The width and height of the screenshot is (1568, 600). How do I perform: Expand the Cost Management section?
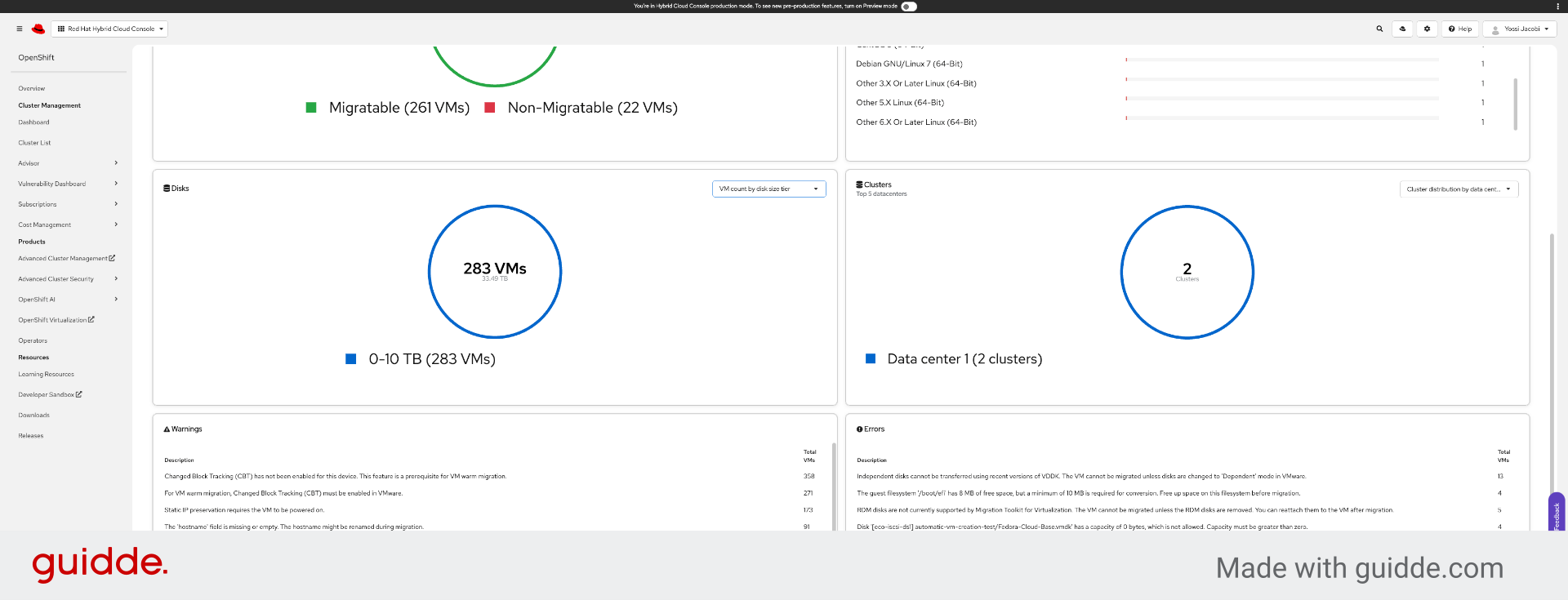(x=68, y=224)
